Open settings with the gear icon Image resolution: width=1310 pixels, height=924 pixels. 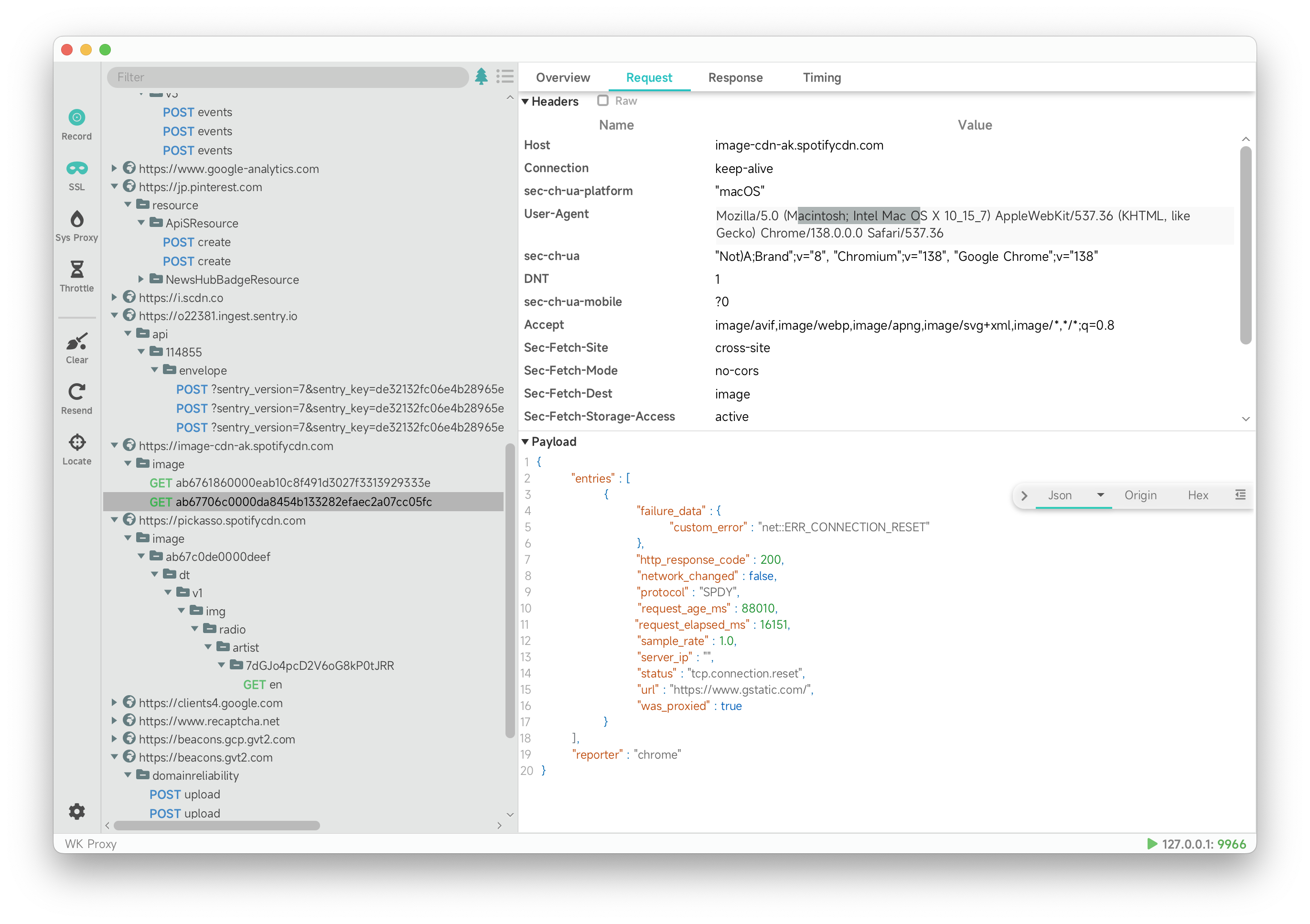(76, 811)
